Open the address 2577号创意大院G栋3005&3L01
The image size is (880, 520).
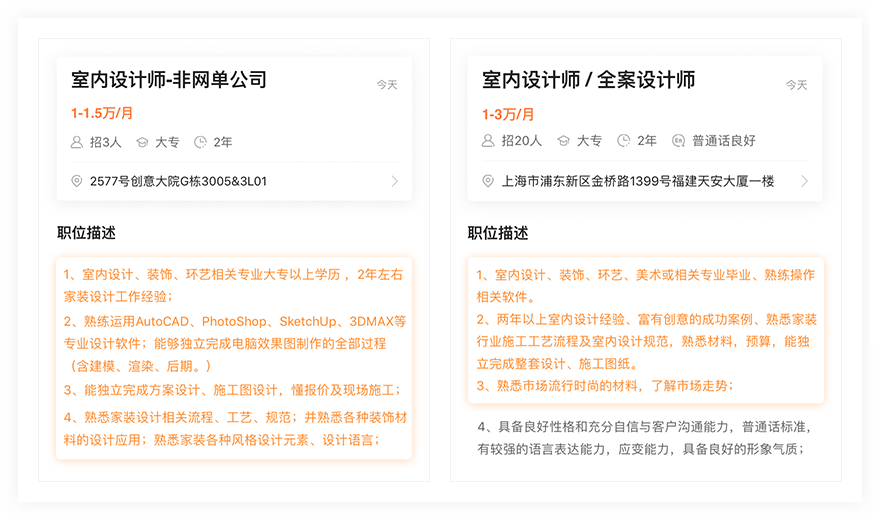tap(178, 181)
